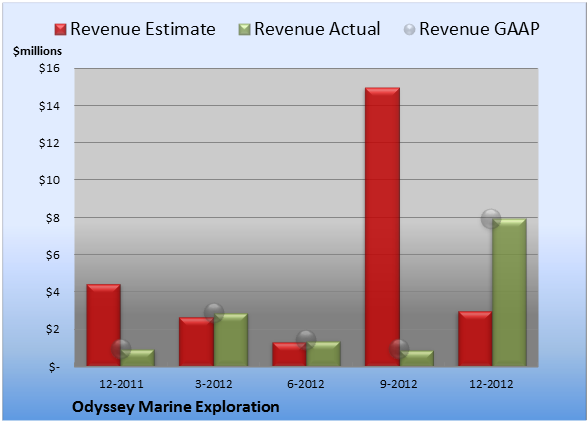The height and width of the screenshot is (422, 588).
Task: Select the Revenue GAAP legend label
Action: 479,29
